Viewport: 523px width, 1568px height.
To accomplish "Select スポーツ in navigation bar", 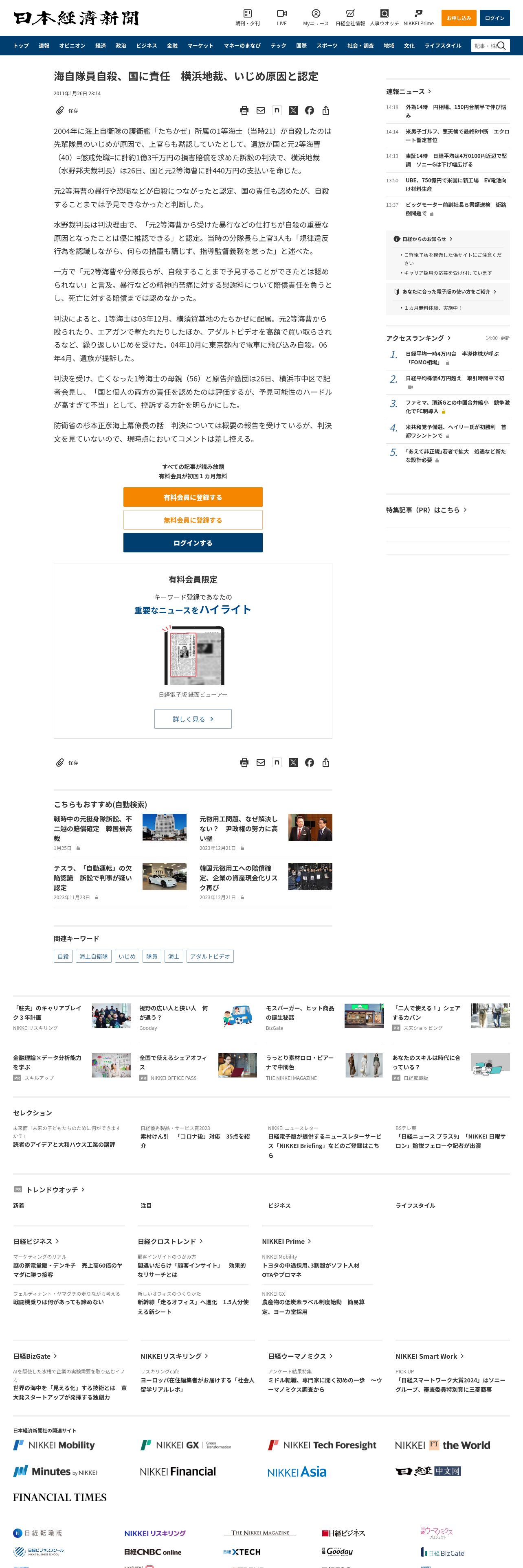I will click(x=327, y=46).
